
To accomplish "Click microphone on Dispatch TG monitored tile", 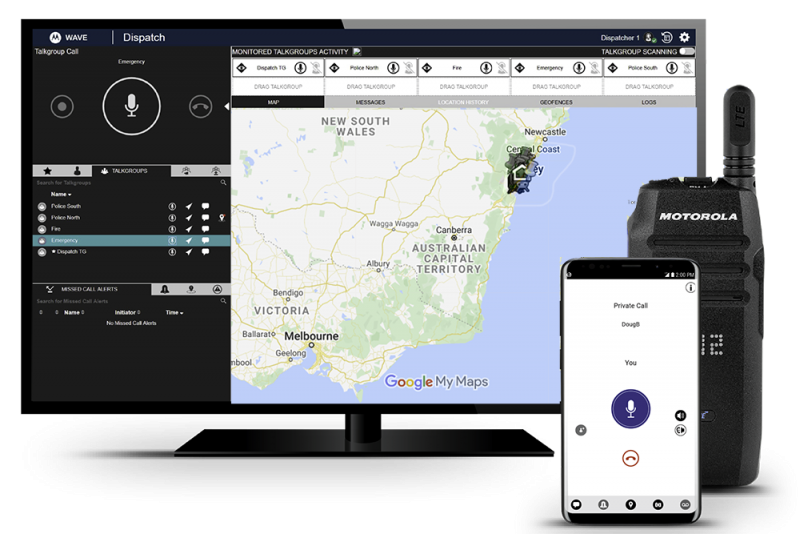I will 301,68.
